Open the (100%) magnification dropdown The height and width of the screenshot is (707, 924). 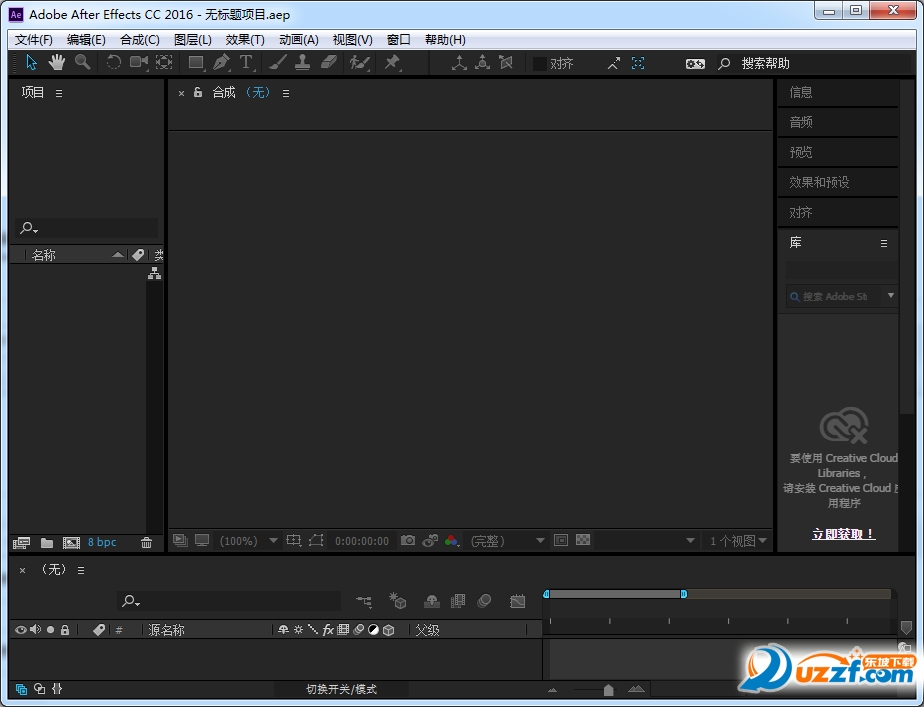(x=248, y=541)
